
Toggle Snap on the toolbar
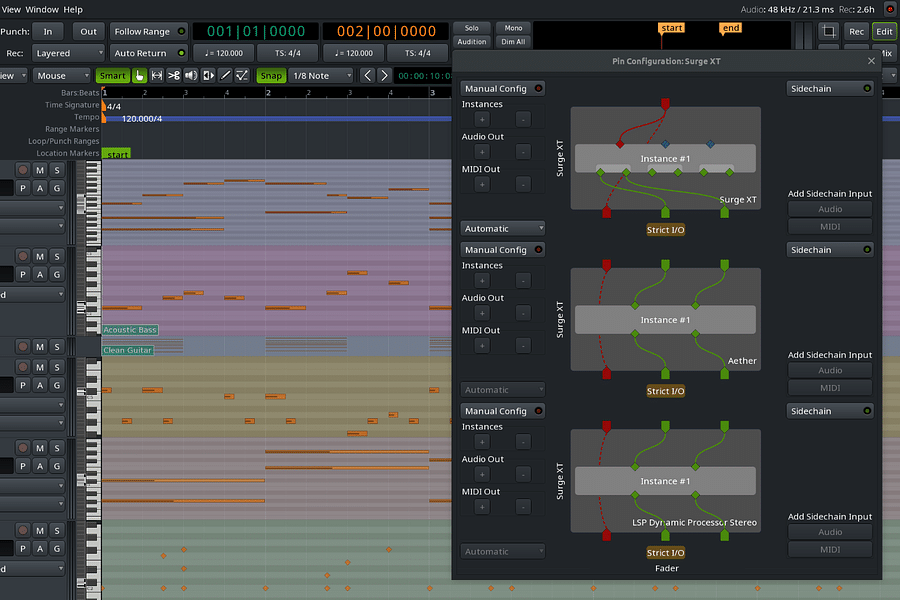pyautogui.click(x=270, y=76)
